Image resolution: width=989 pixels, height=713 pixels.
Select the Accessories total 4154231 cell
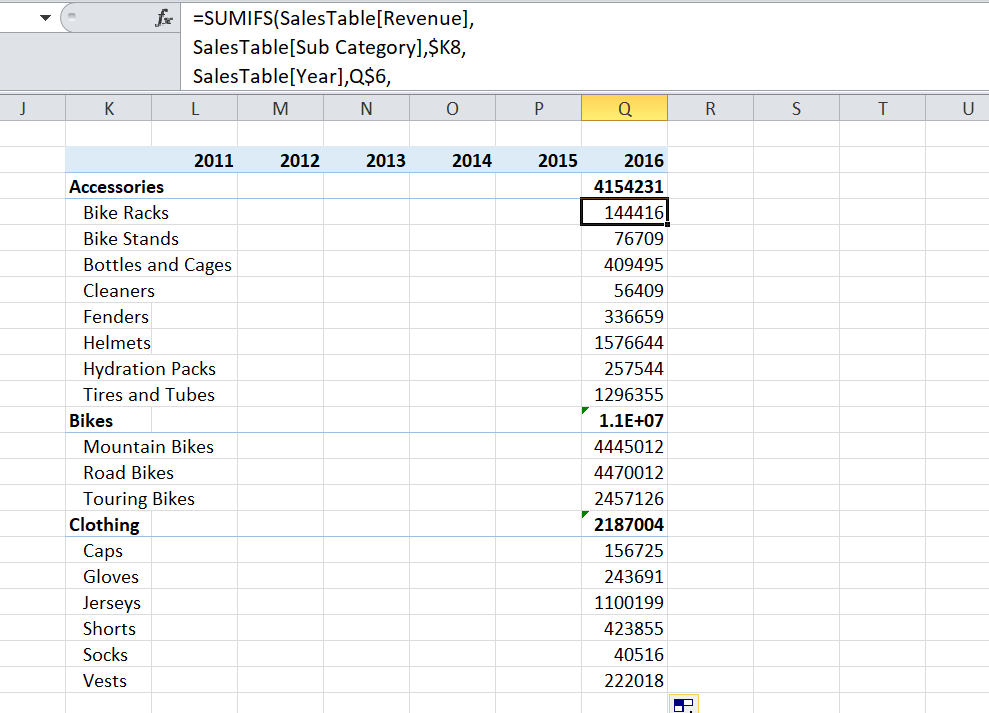[x=624, y=186]
